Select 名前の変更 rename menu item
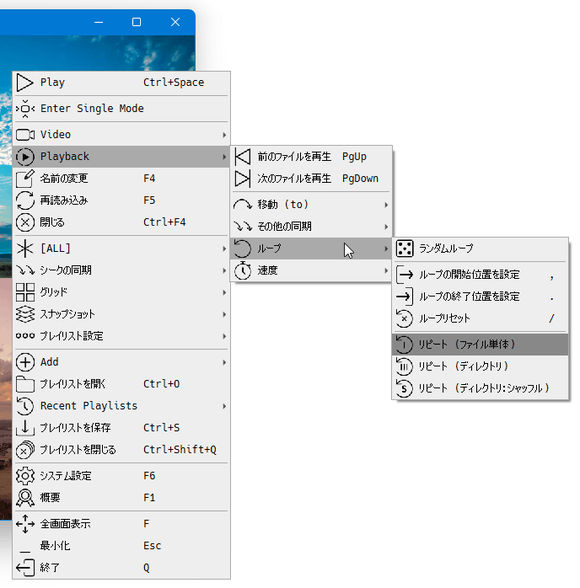This screenshot has width=580, height=588. 121,178
